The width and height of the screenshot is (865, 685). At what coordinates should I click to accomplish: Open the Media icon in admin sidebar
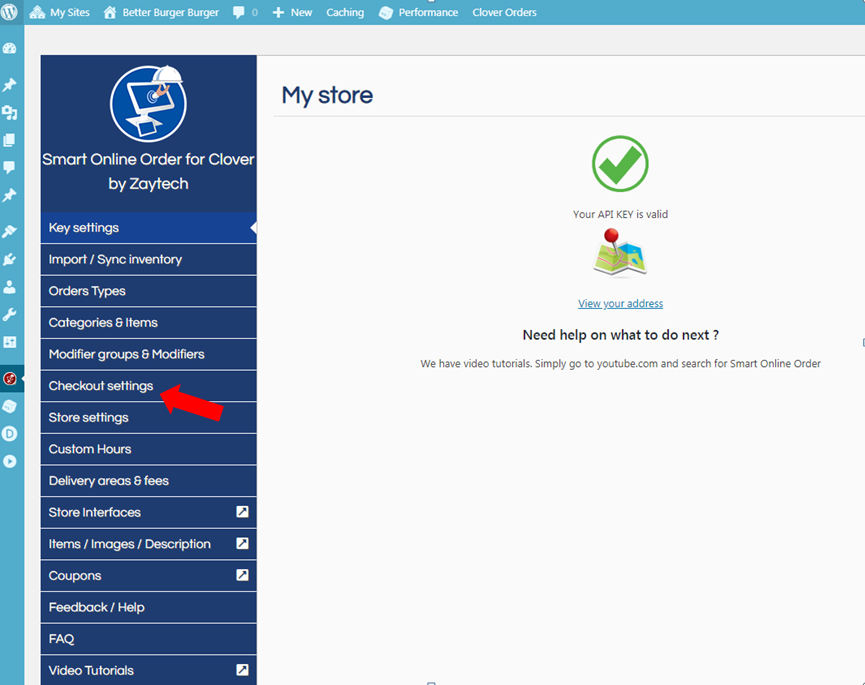tap(9, 113)
